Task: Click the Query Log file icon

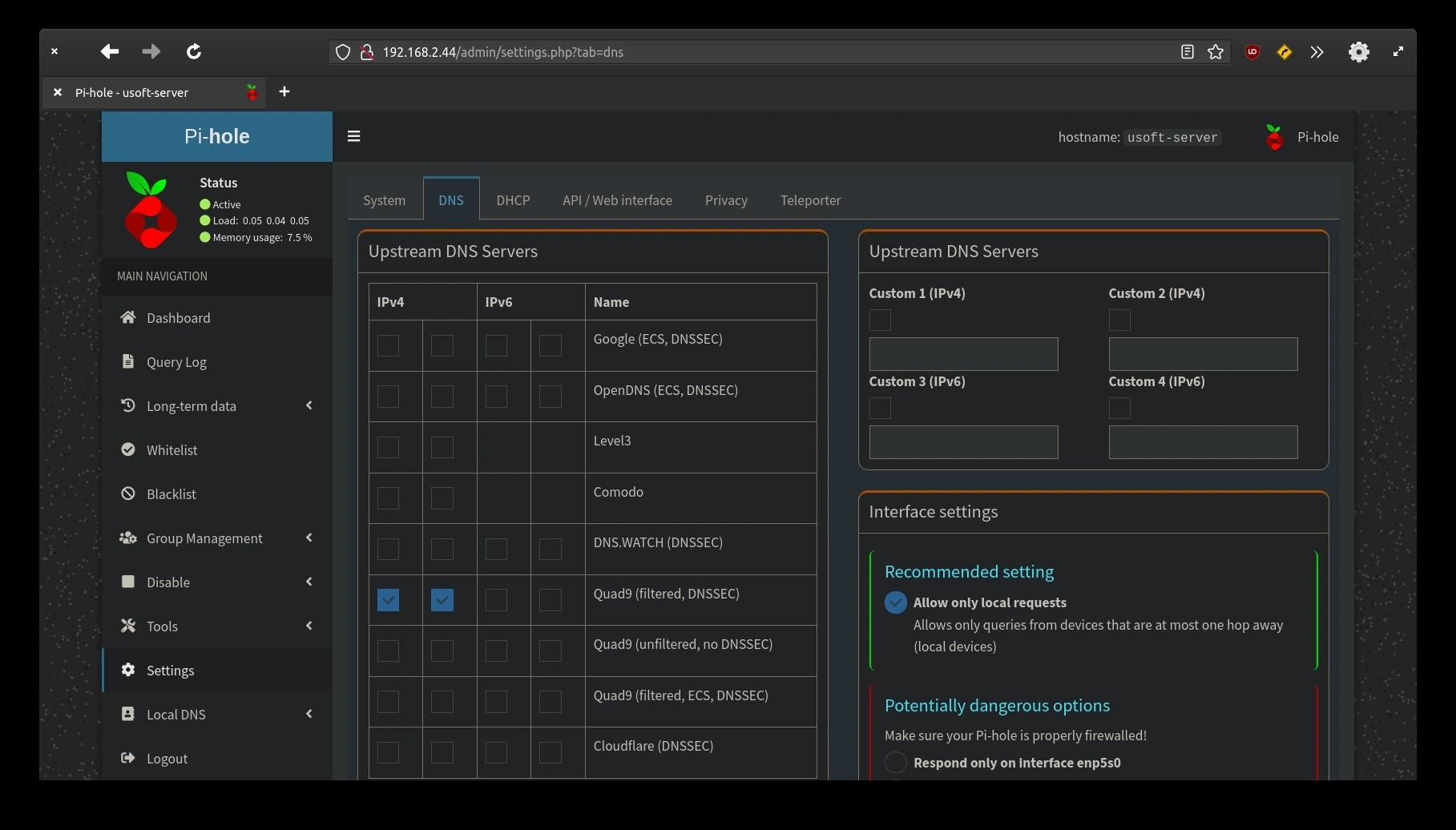Action: pyautogui.click(x=128, y=361)
